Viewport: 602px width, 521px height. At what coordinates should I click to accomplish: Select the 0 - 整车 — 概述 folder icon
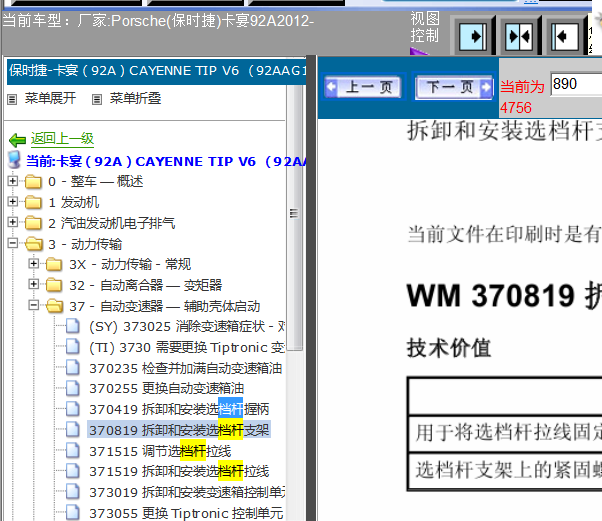click(x=33, y=182)
